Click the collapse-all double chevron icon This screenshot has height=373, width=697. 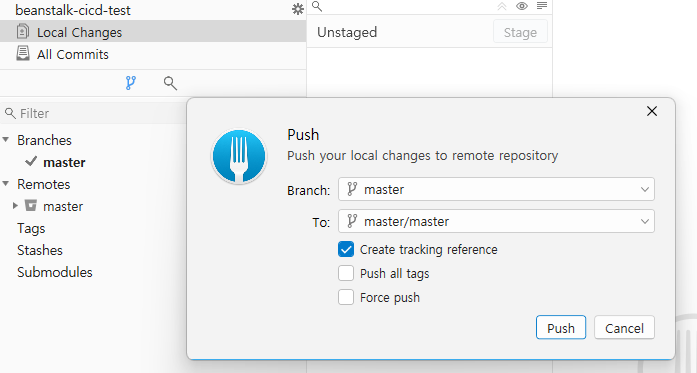pyautogui.click(x=502, y=6)
